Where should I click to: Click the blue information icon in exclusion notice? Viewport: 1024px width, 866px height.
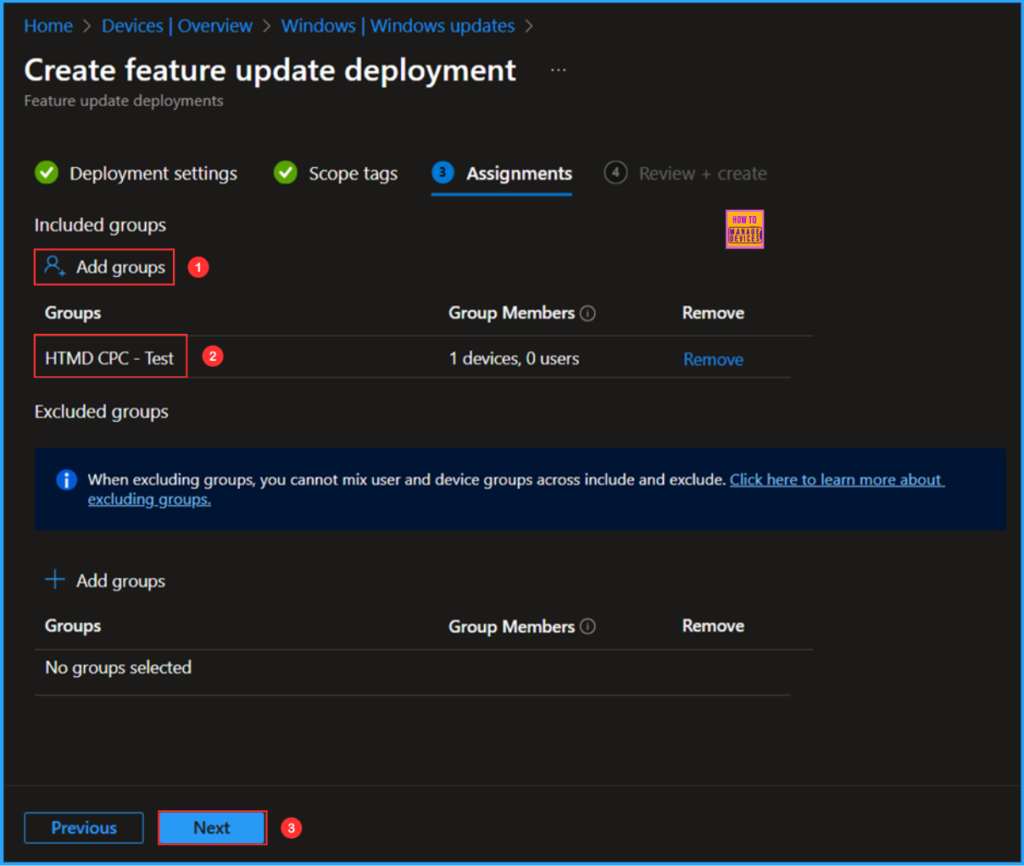pos(66,480)
